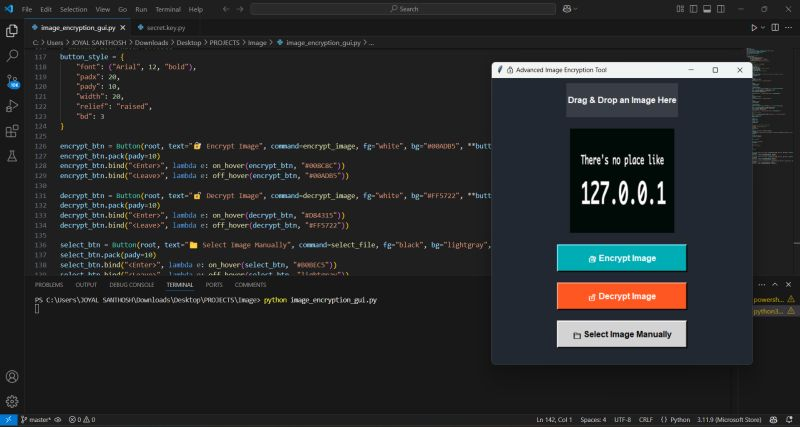Click Encrypt Image button in tool window

[621, 258]
